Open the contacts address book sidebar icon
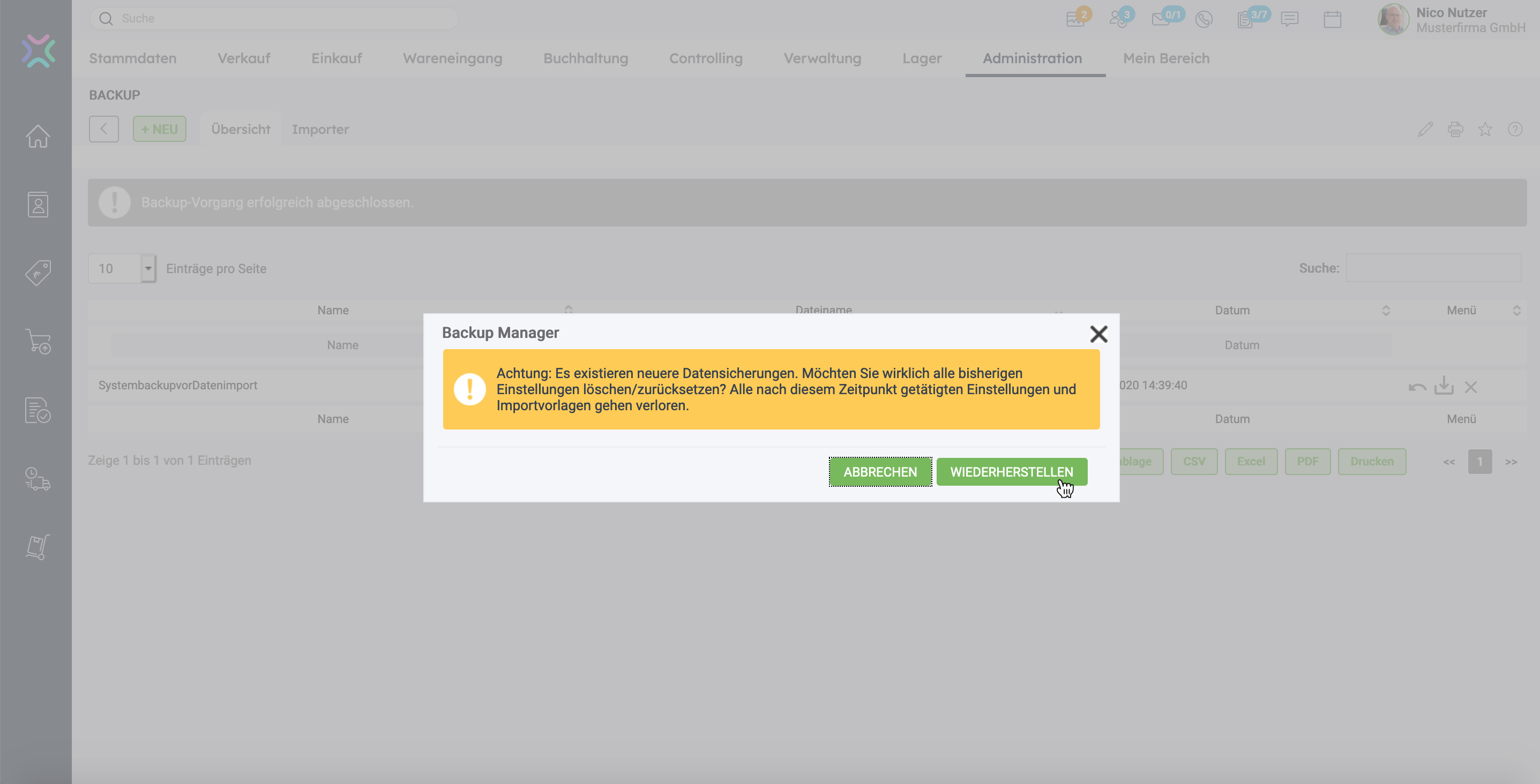This screenshot has height=784, width=1540. (x=38, y=205)
